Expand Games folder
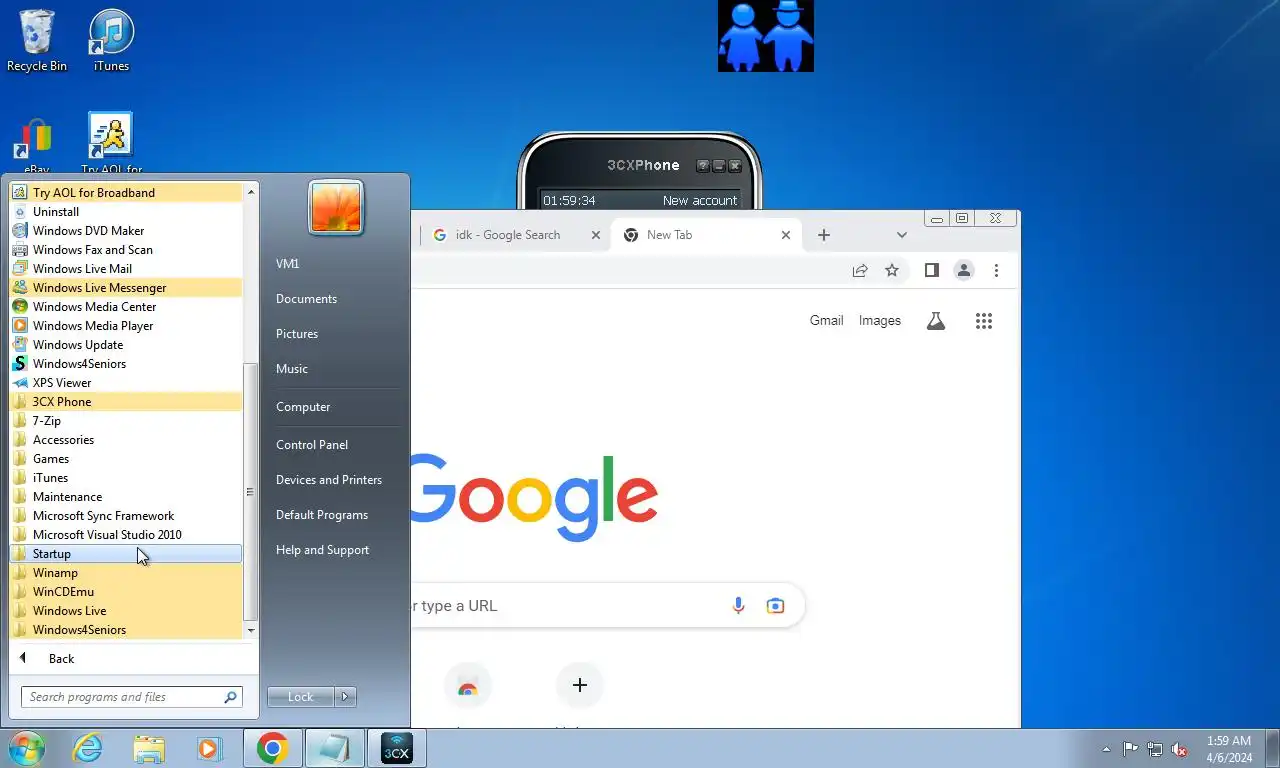1280x768 pixels. click(x=126, y=458)
